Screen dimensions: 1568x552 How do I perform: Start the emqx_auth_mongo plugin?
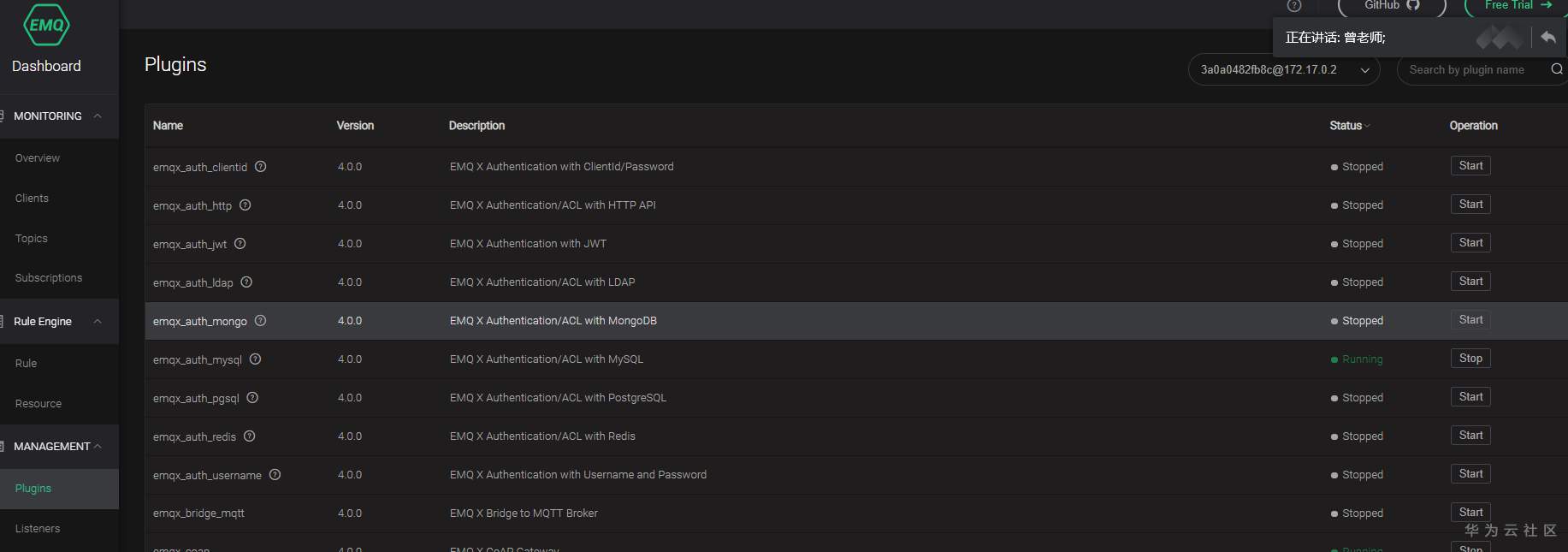coord(1470,320)
